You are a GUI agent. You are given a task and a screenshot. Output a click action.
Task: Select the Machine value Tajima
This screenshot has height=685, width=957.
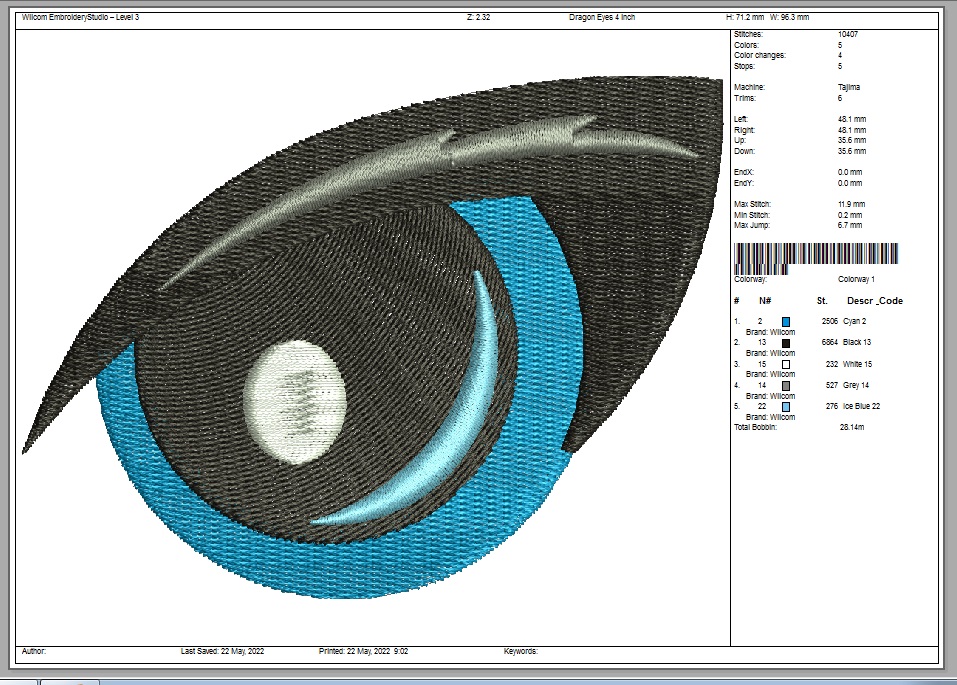point(849,87)
